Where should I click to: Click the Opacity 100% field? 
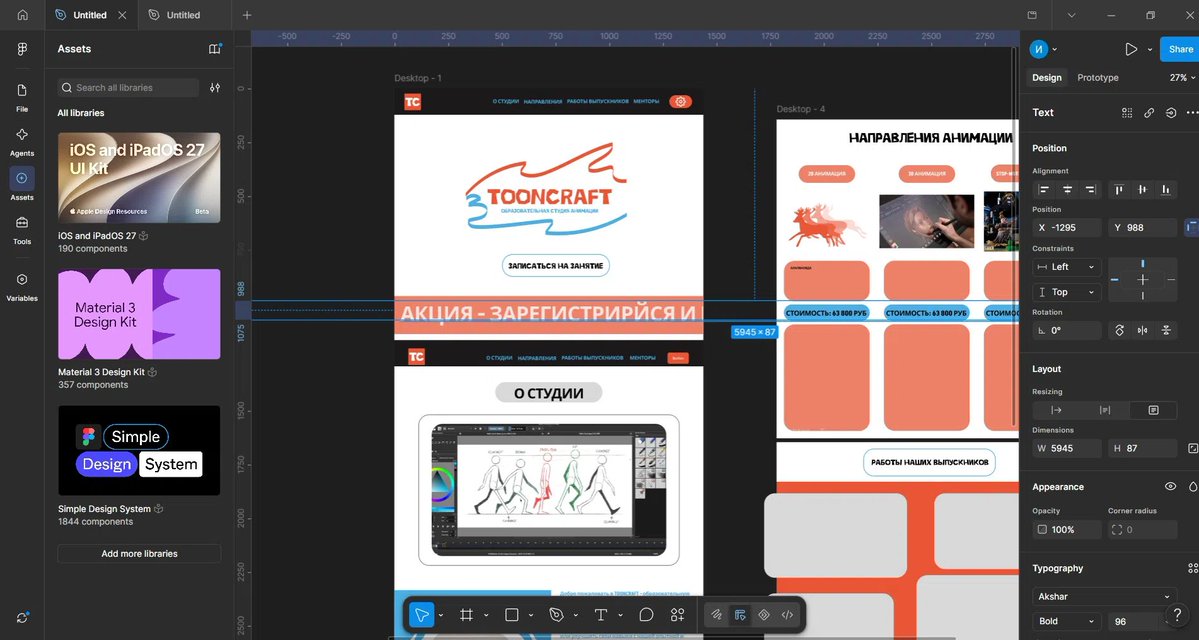click(x=1067, y=529)
